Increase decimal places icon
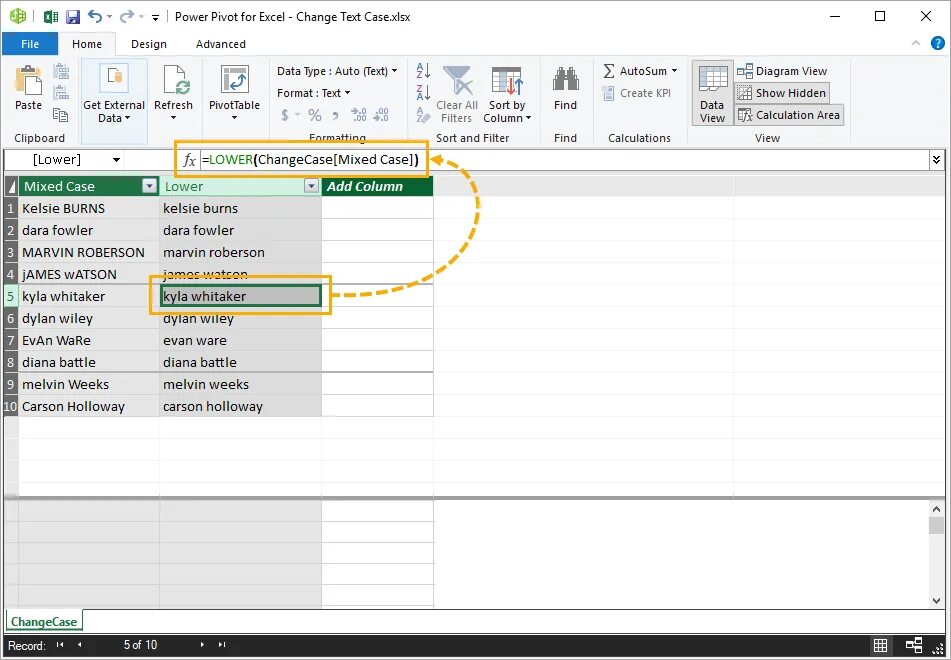Image resolution: width=951 pixels, height=660 pixels. tap(358, 115)
